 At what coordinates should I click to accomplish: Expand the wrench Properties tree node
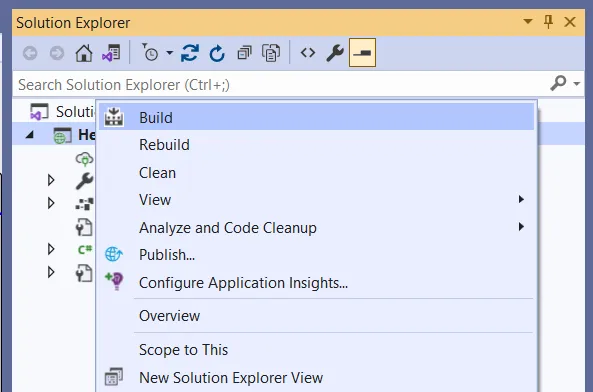pos(51,180)
